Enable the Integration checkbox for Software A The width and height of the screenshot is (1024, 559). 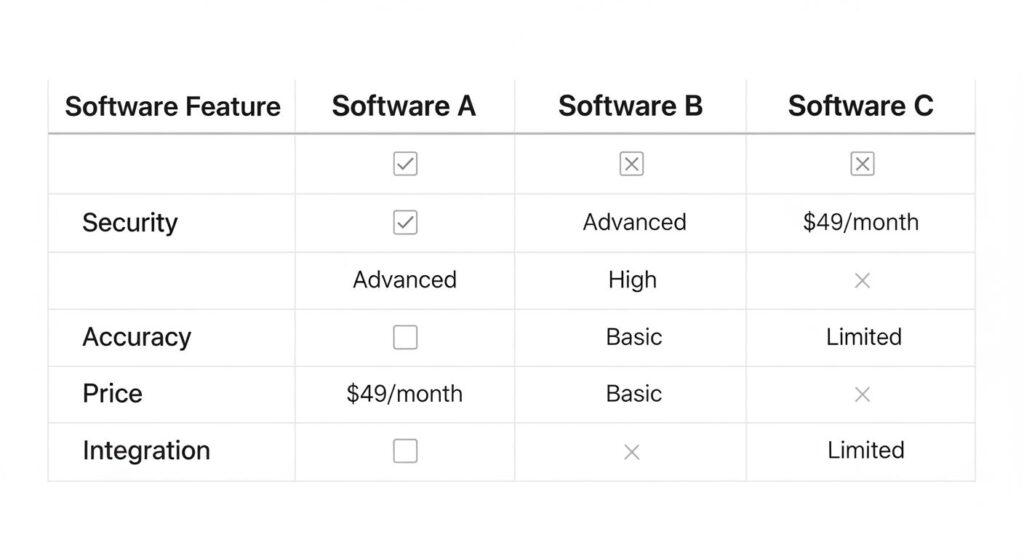pyautogui.click(x=405, y=452)
